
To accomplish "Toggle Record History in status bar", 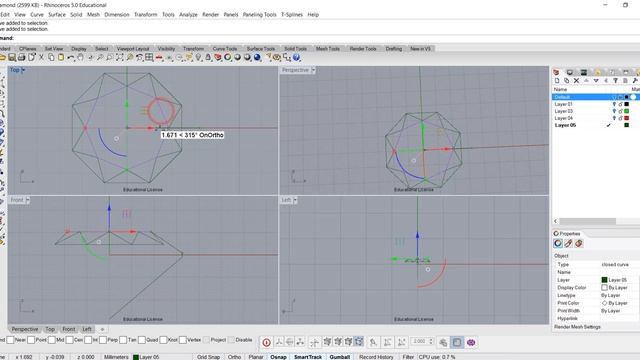I will [376, 357].
